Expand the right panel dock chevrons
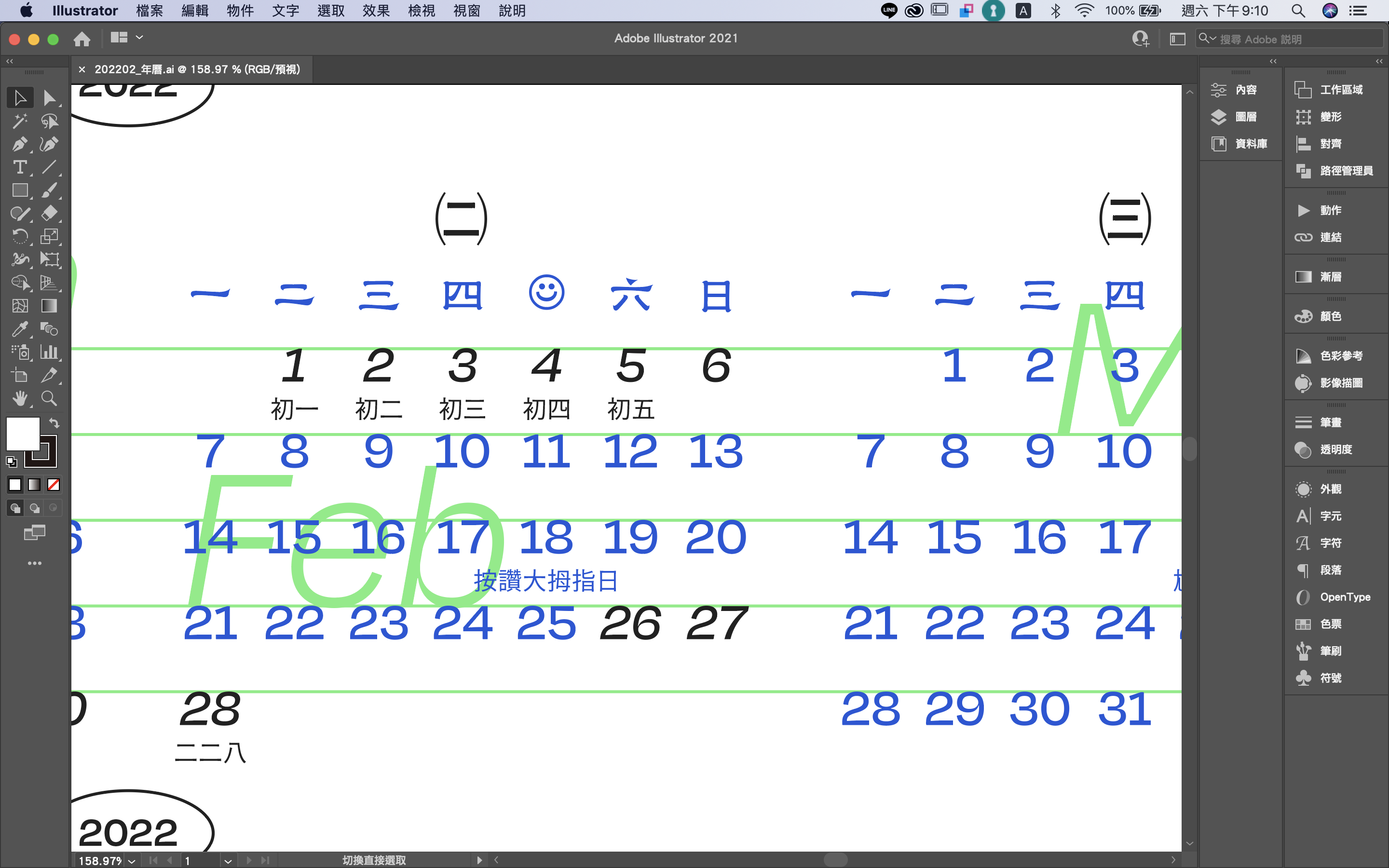Screen dimensions: 1389x868 tap(1379, 61)
